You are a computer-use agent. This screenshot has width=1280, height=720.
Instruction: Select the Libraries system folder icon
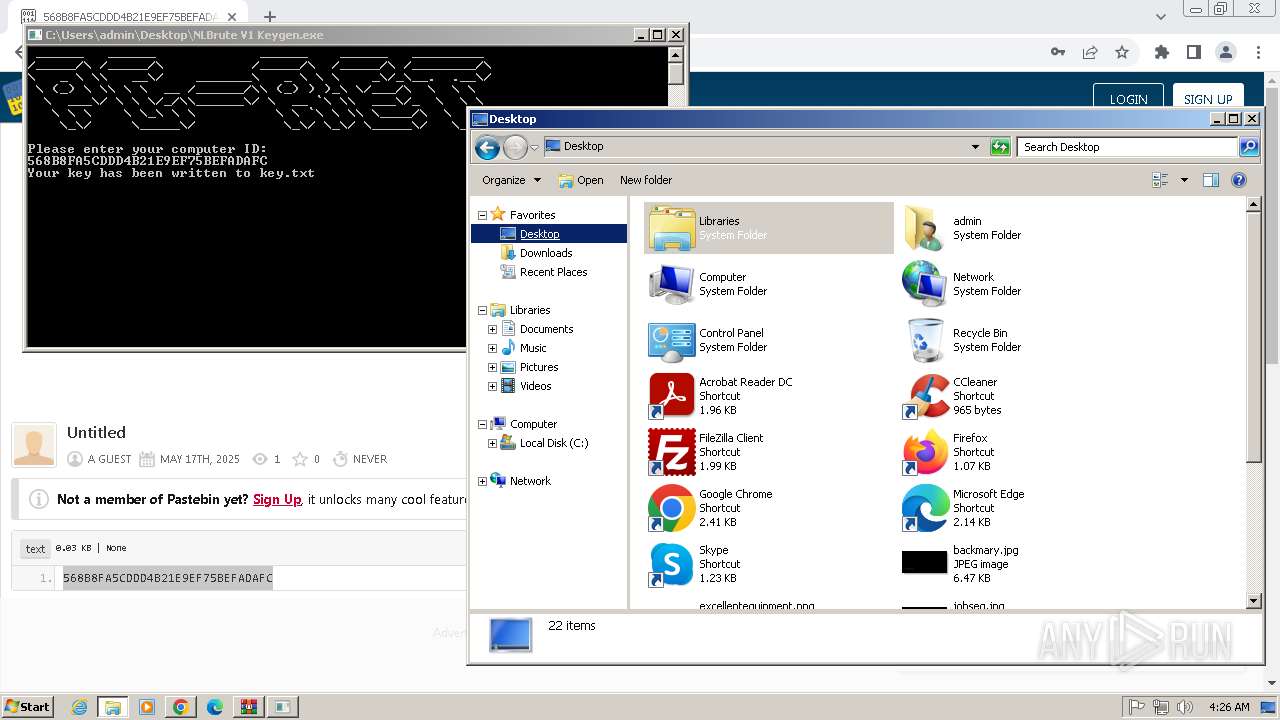(672, 228)
